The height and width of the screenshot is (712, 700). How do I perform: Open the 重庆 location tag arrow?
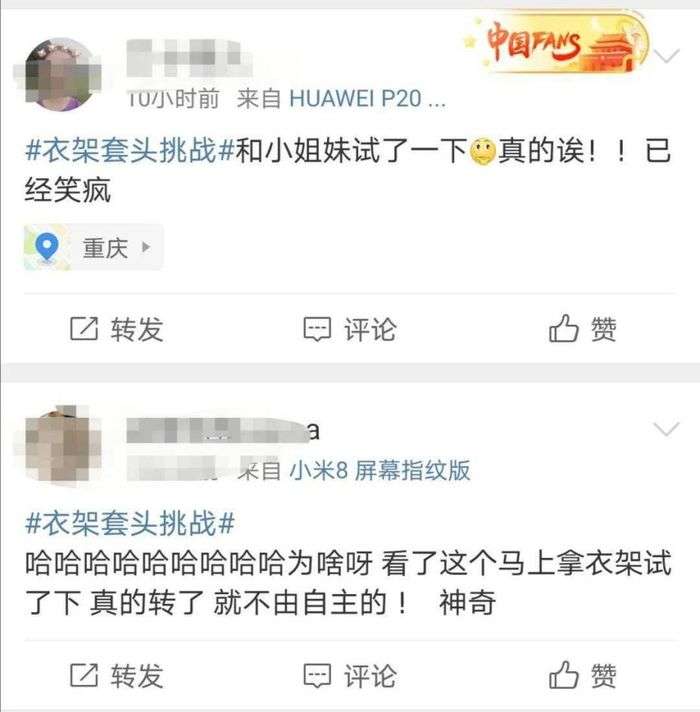[x=146, y=247]
